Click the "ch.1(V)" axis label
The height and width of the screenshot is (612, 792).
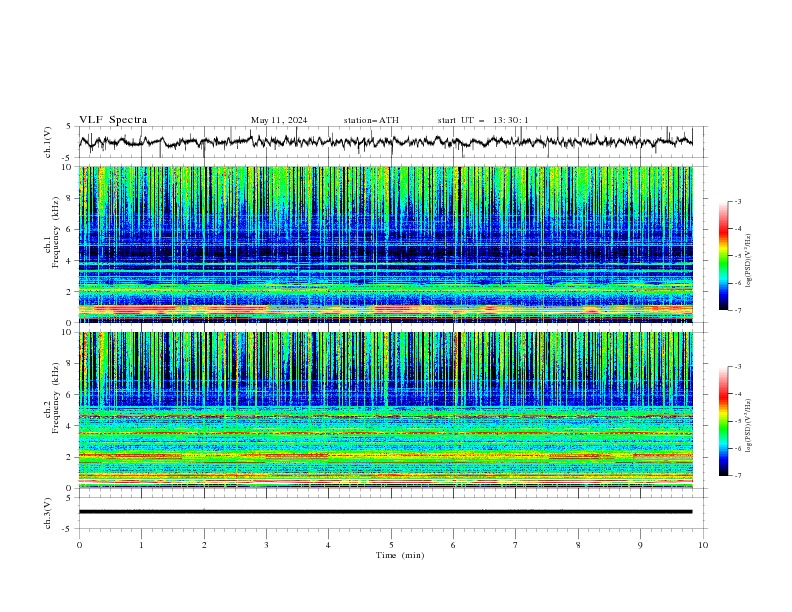[48, 142]
